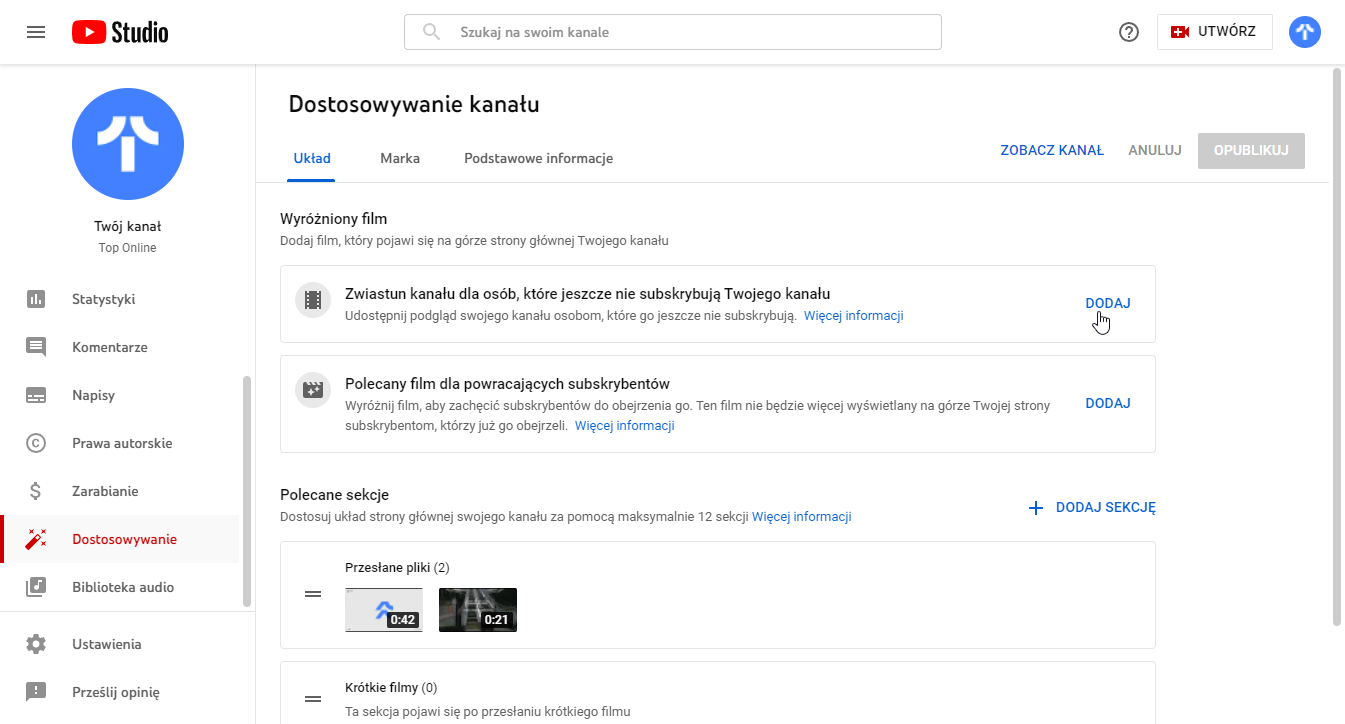Open Biblioteka audio in the sidebar
Image resolution: width=1345 pixels, height=724 pixels.
(120, 587)
